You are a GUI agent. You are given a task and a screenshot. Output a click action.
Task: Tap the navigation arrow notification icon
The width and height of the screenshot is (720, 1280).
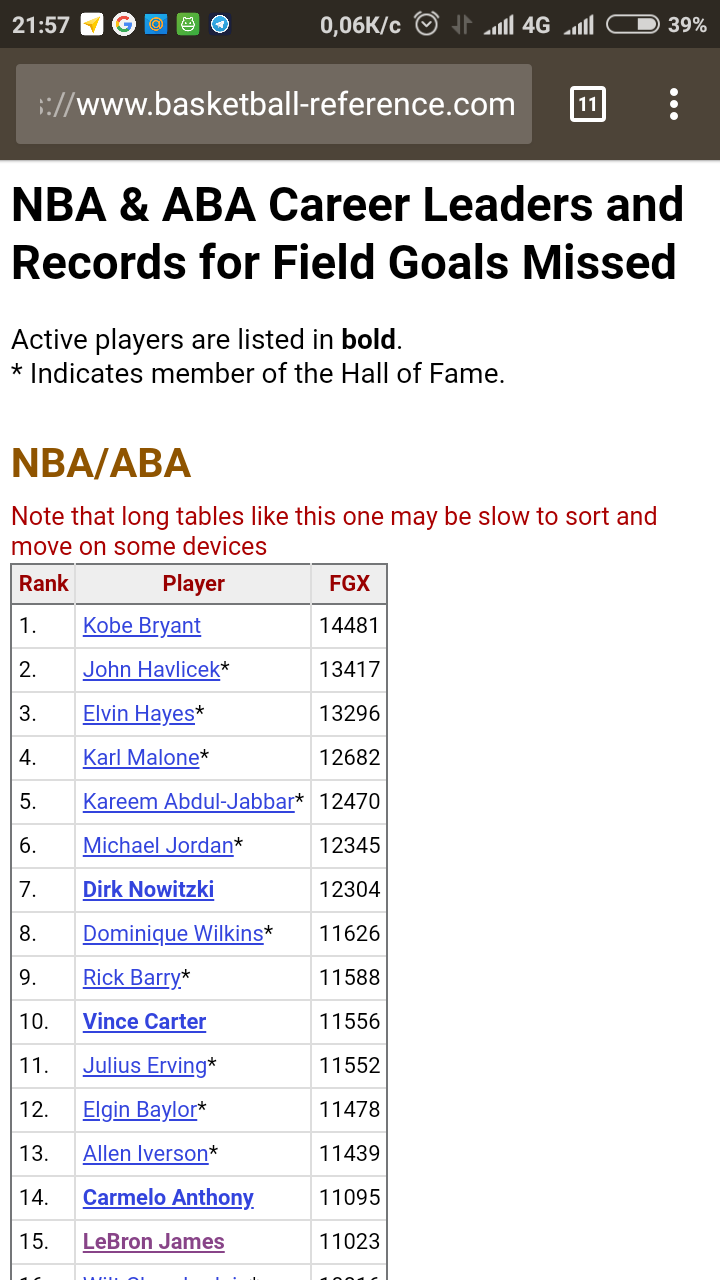pos(92,25)
